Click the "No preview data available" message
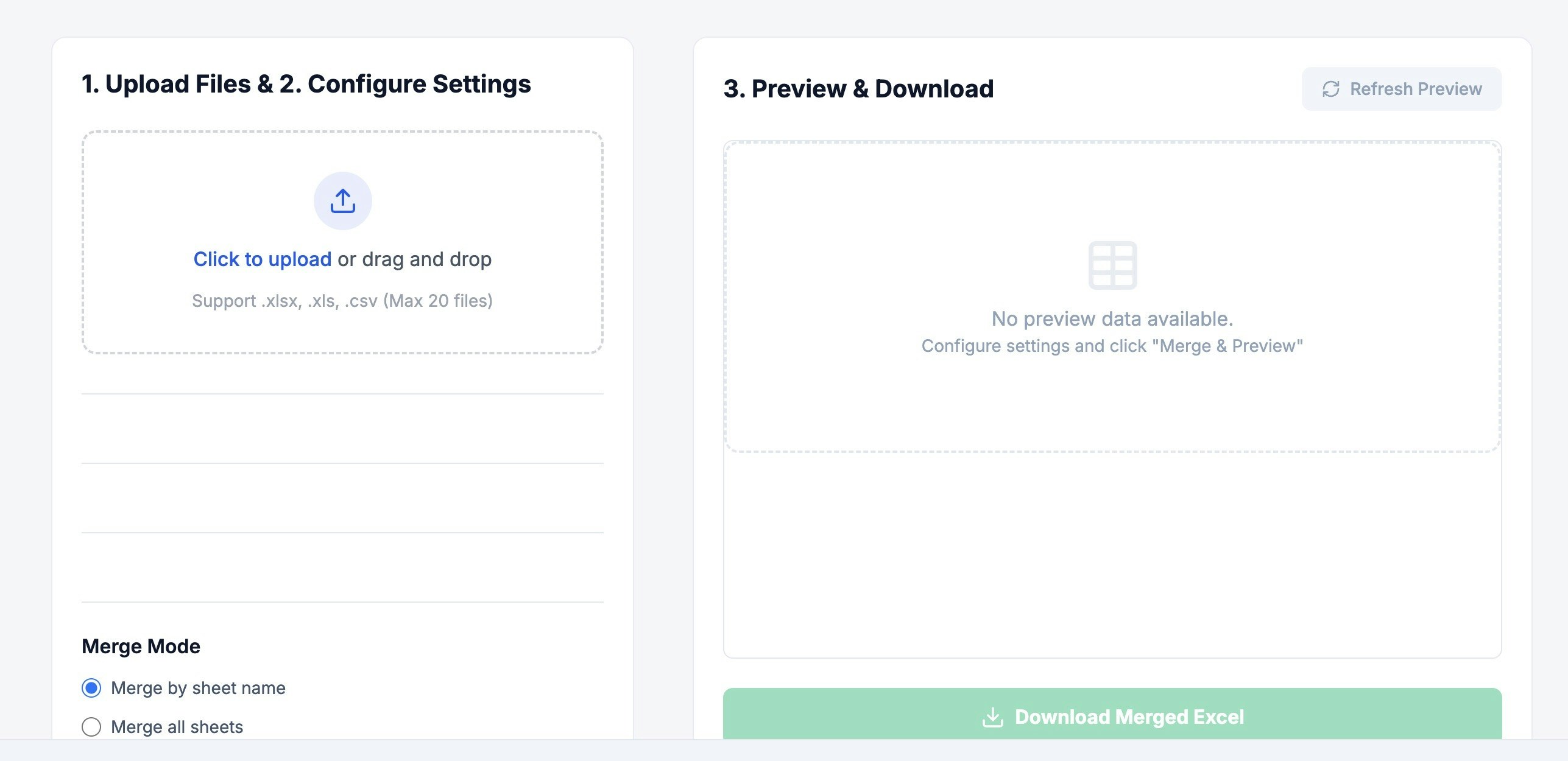 1112,318
